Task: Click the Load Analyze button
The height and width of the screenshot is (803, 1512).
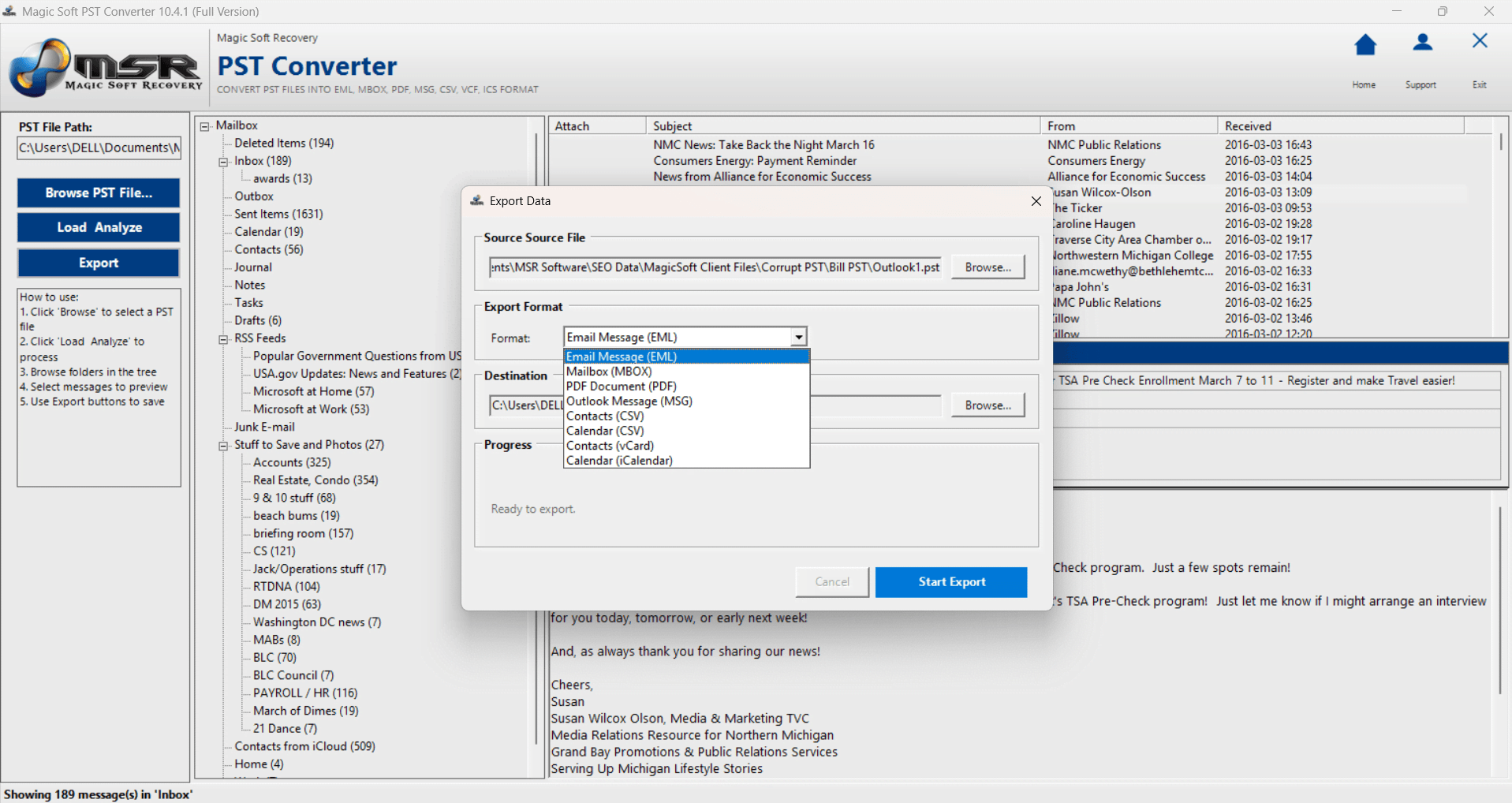Action: pyautogui.click(x=99, y=228)
